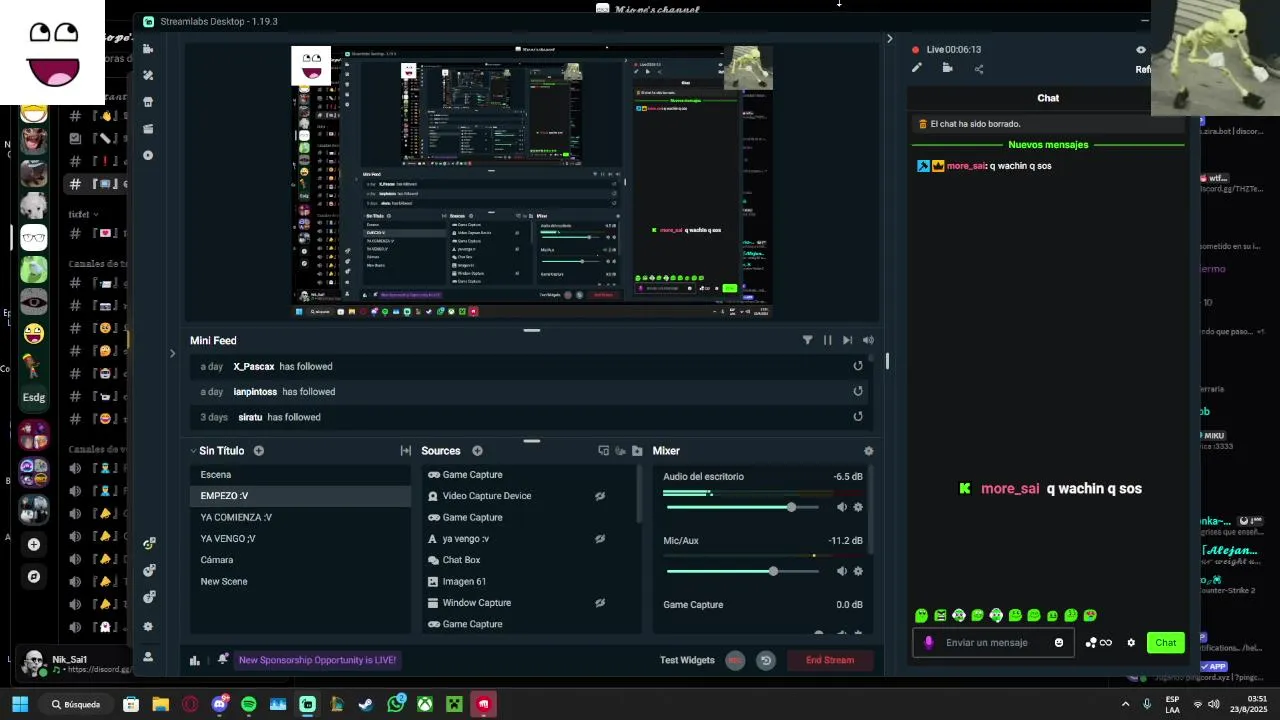Replay X_Pascax follow alert

click(858, 366)
